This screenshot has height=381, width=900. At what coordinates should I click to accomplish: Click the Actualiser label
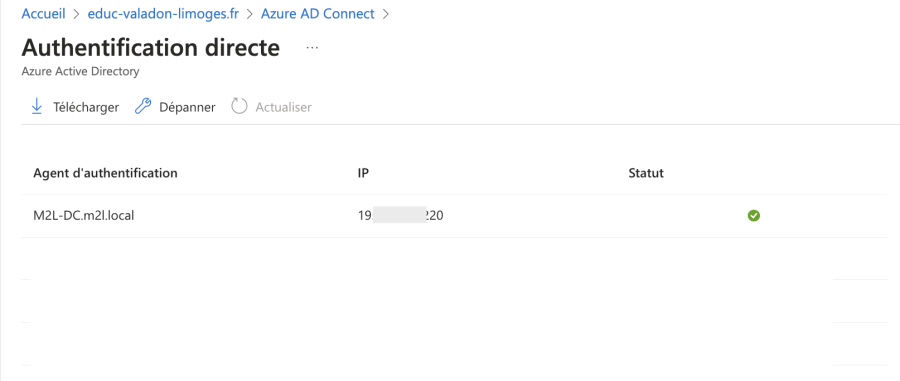point(284,107)
